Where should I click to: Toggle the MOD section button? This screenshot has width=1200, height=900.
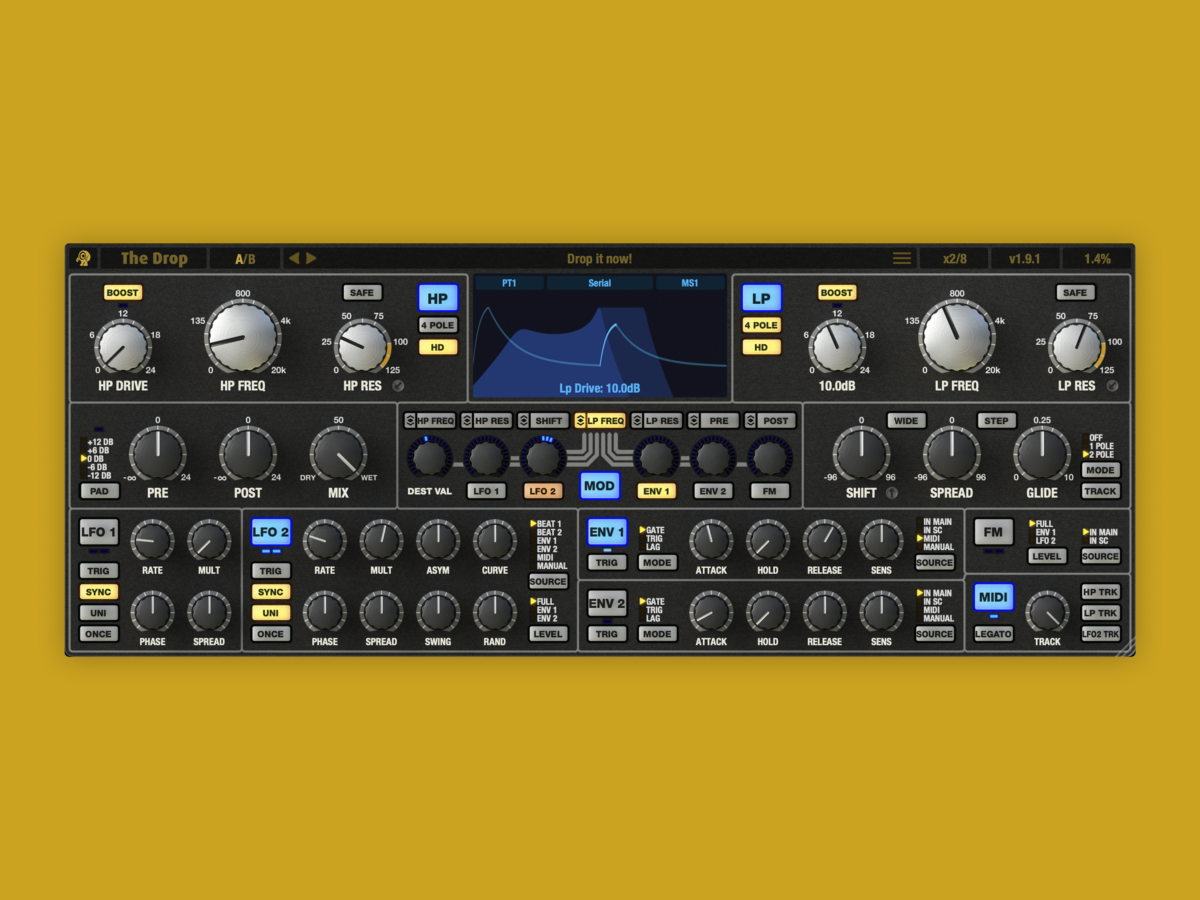tap(599, 486)
